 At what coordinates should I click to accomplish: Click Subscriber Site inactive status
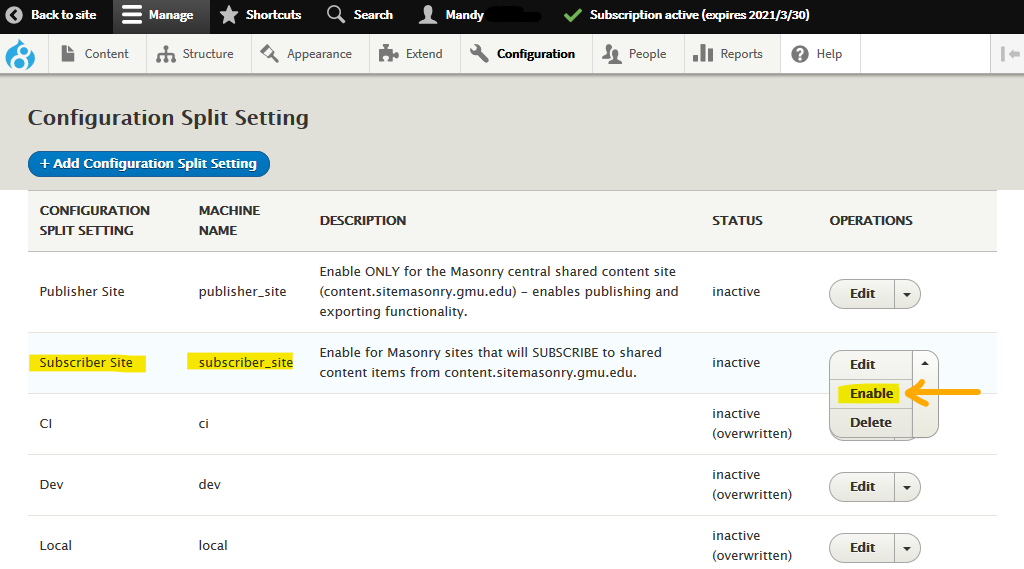point(736,363)
